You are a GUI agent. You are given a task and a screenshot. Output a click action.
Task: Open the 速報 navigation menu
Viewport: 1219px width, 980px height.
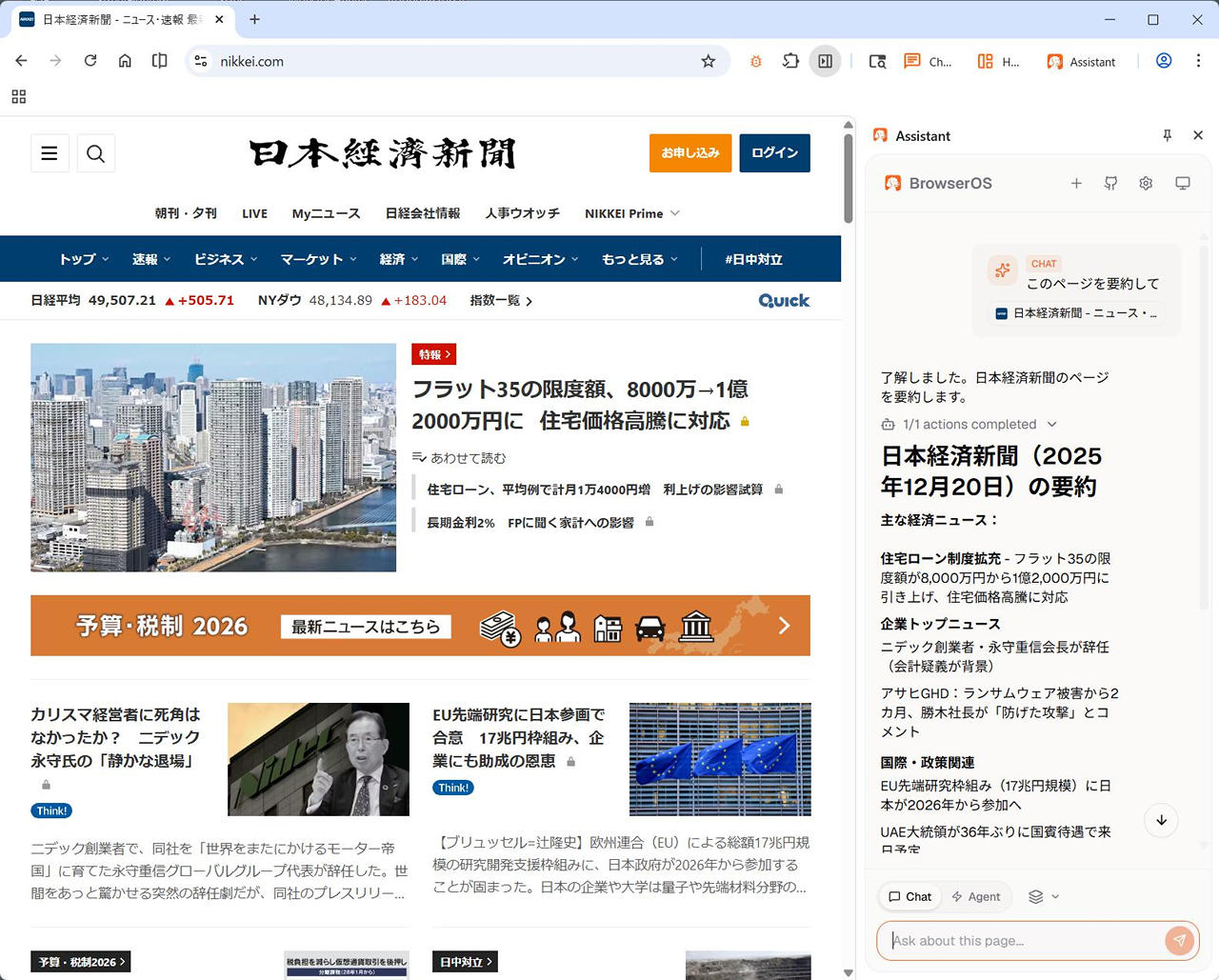point(150,259)
